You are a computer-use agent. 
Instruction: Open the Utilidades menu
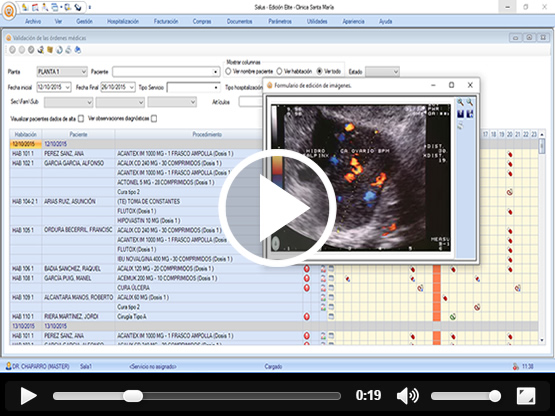click(317, 21)
